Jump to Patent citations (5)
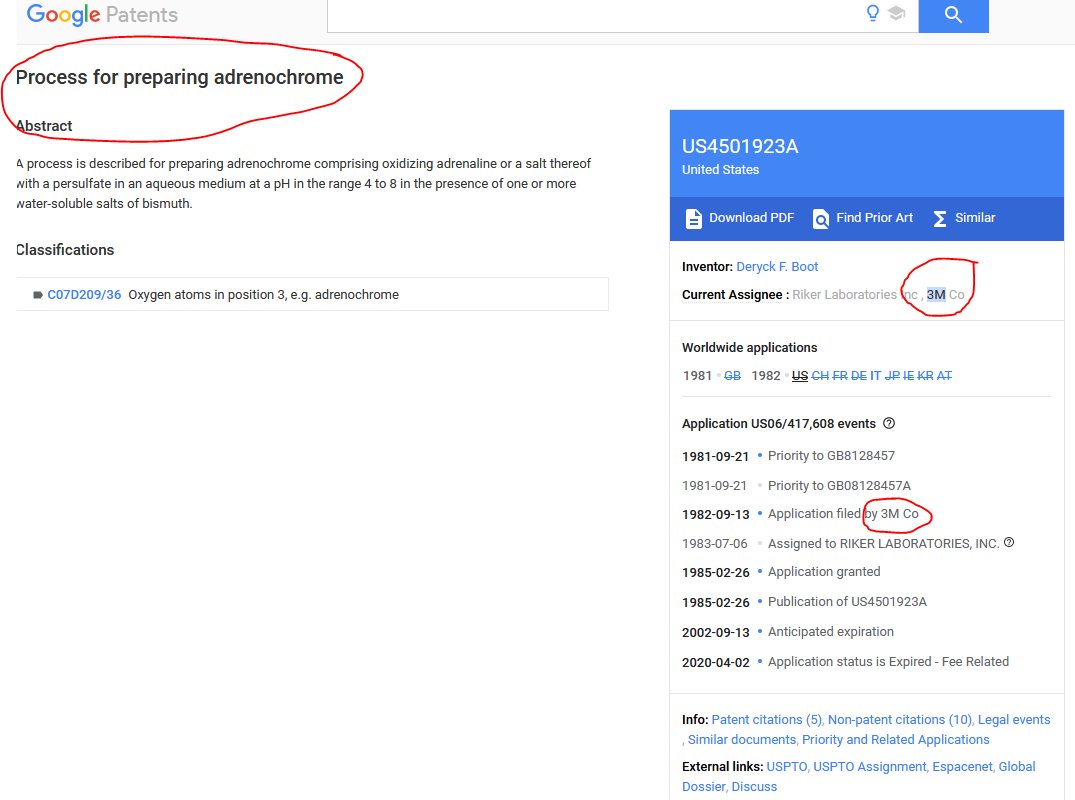This screenshot has height=800, width=1075. tap(766, 720)
